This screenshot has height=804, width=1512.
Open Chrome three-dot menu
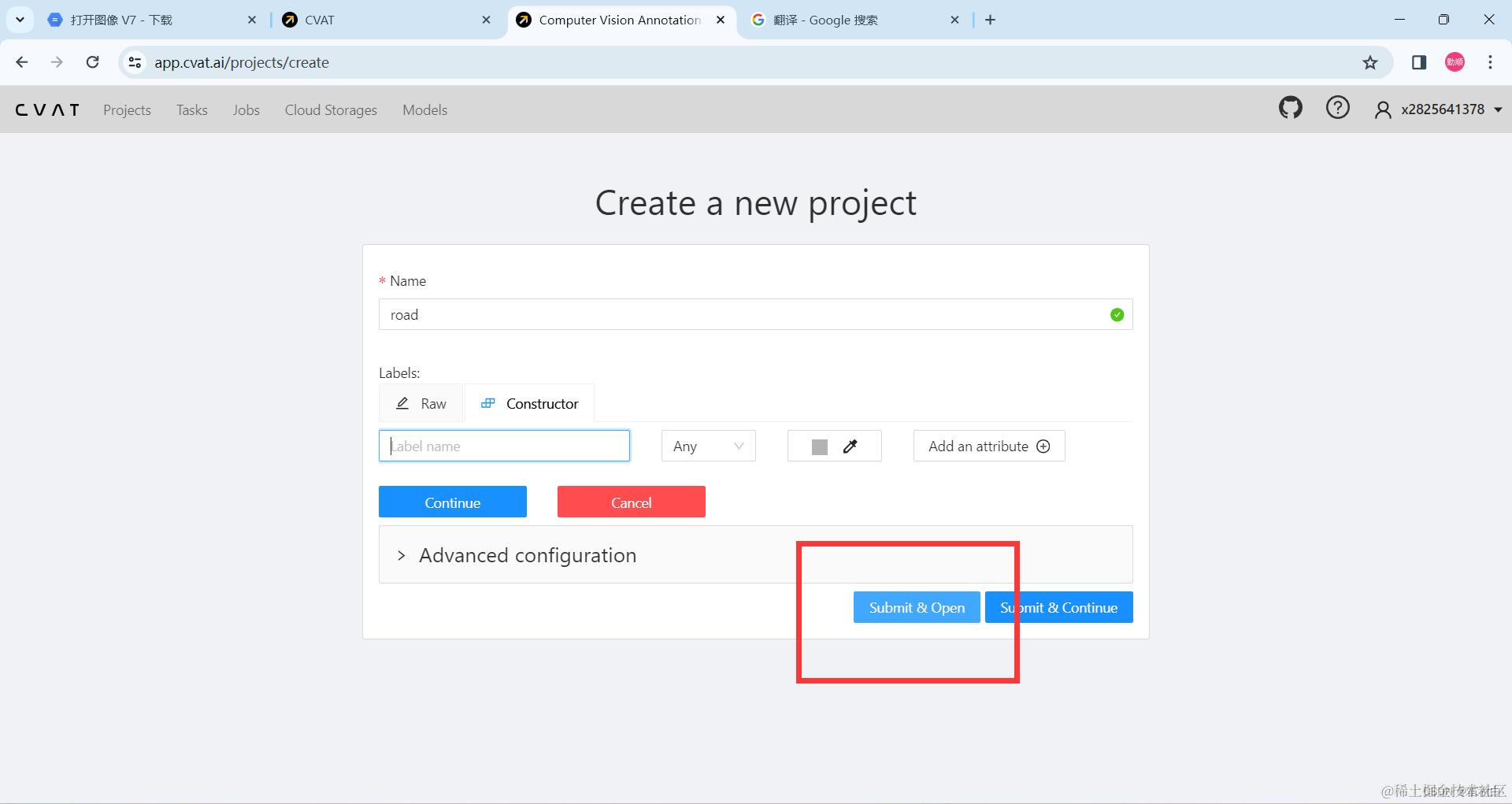[1490, 62]
